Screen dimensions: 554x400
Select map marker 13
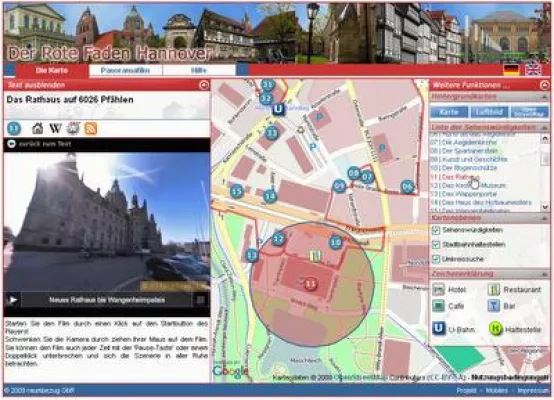pos(252,255)
